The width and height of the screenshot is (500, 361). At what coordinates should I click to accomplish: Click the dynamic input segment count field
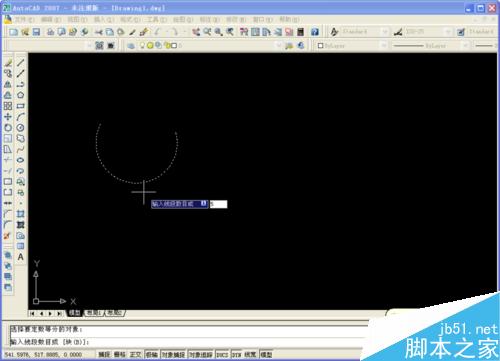(218, 204)
